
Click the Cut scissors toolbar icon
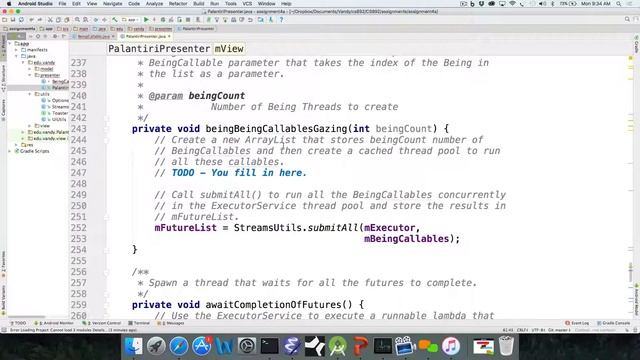tap(50, 20)
